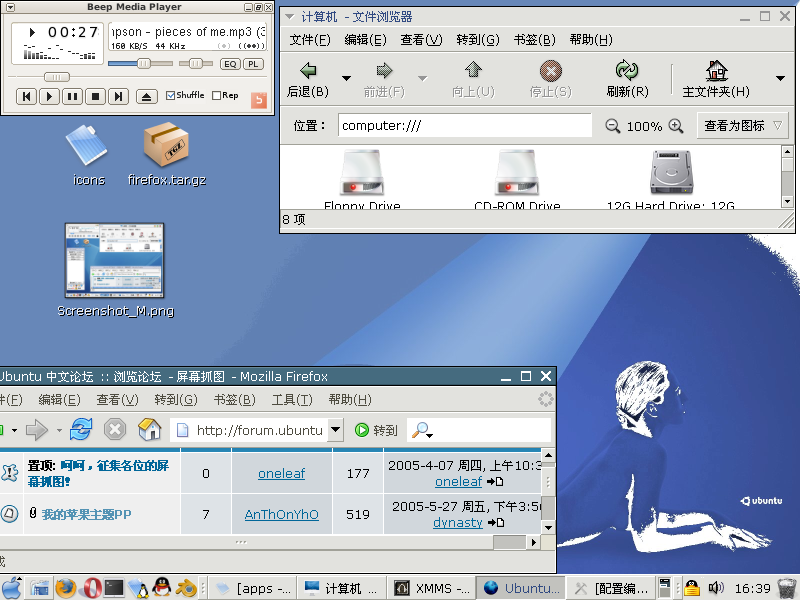Image resolution: width=800 pixels, height=600 pixels.
Task: Open the file browser window menu triangle
Action: (x=289, y=17)
